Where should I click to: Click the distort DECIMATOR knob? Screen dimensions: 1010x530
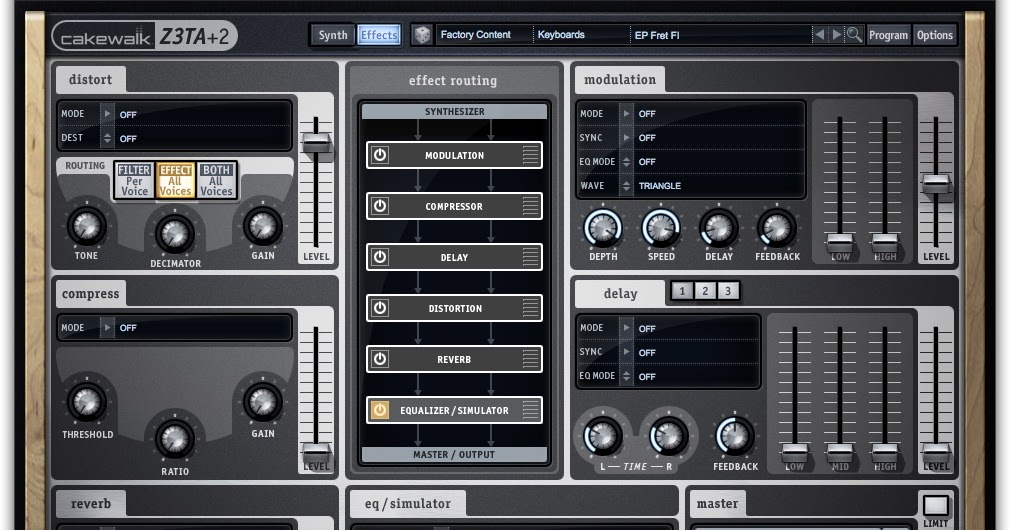pos(175,233)
